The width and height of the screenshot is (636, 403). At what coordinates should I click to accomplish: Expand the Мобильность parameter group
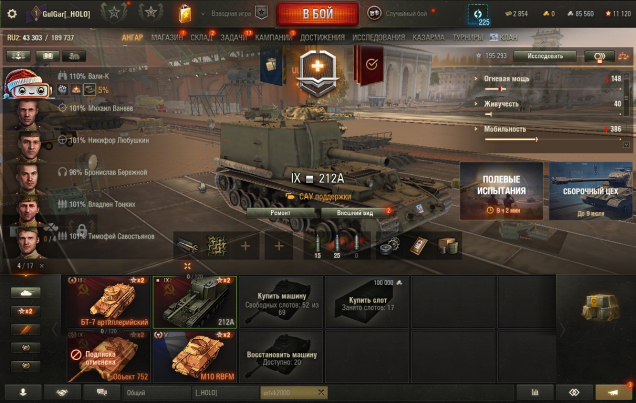(x=505, y=129)
